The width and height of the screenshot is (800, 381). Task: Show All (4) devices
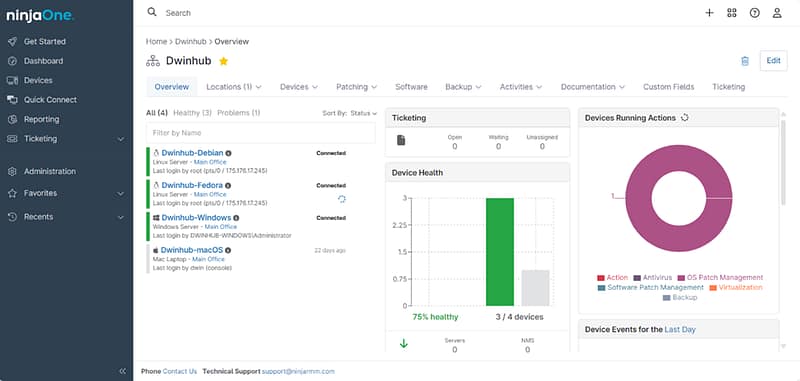tap(157, 113)
